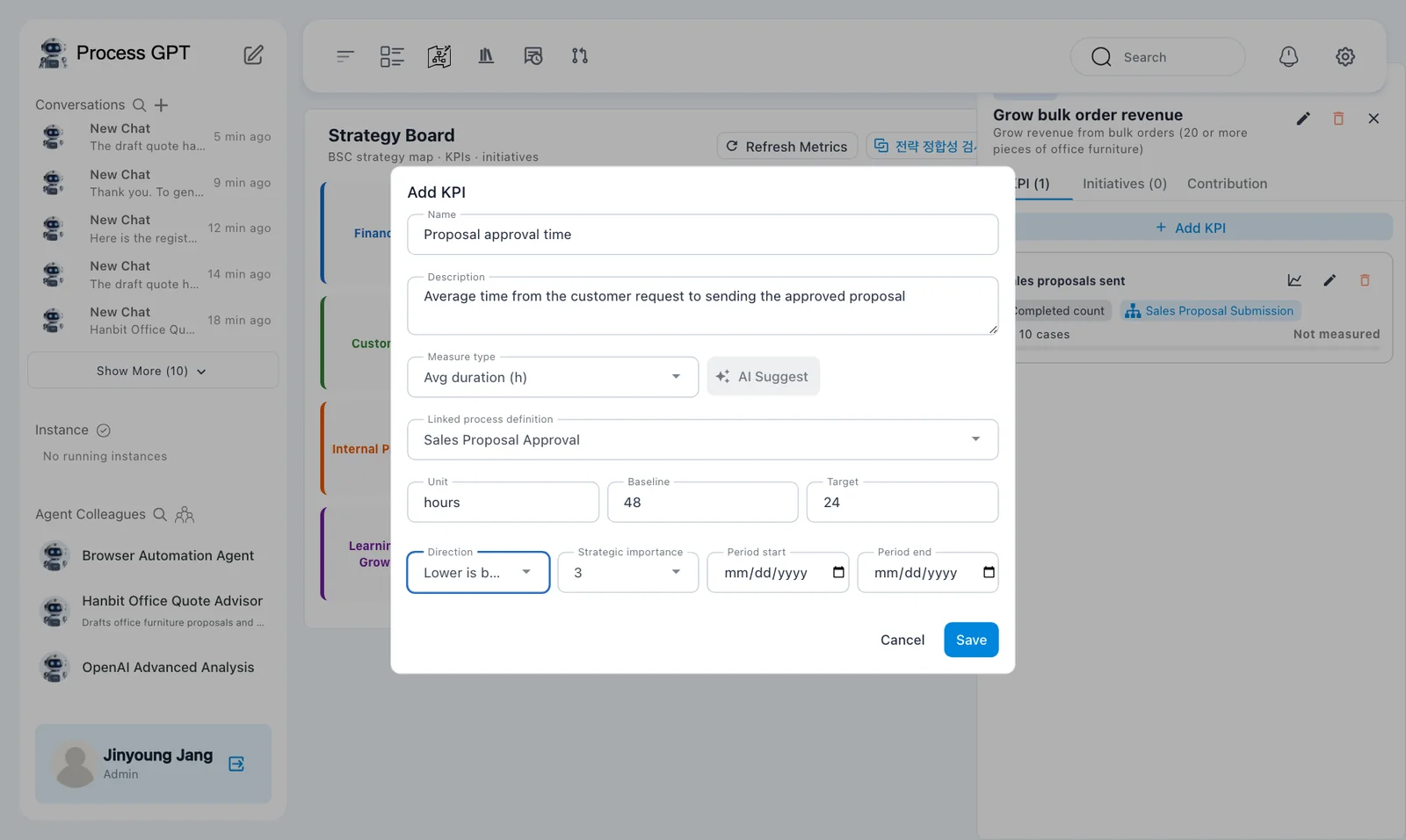Edit the sales proposals sent KPI
The height and width of the screenshot is (840, 1406).
1330,280
